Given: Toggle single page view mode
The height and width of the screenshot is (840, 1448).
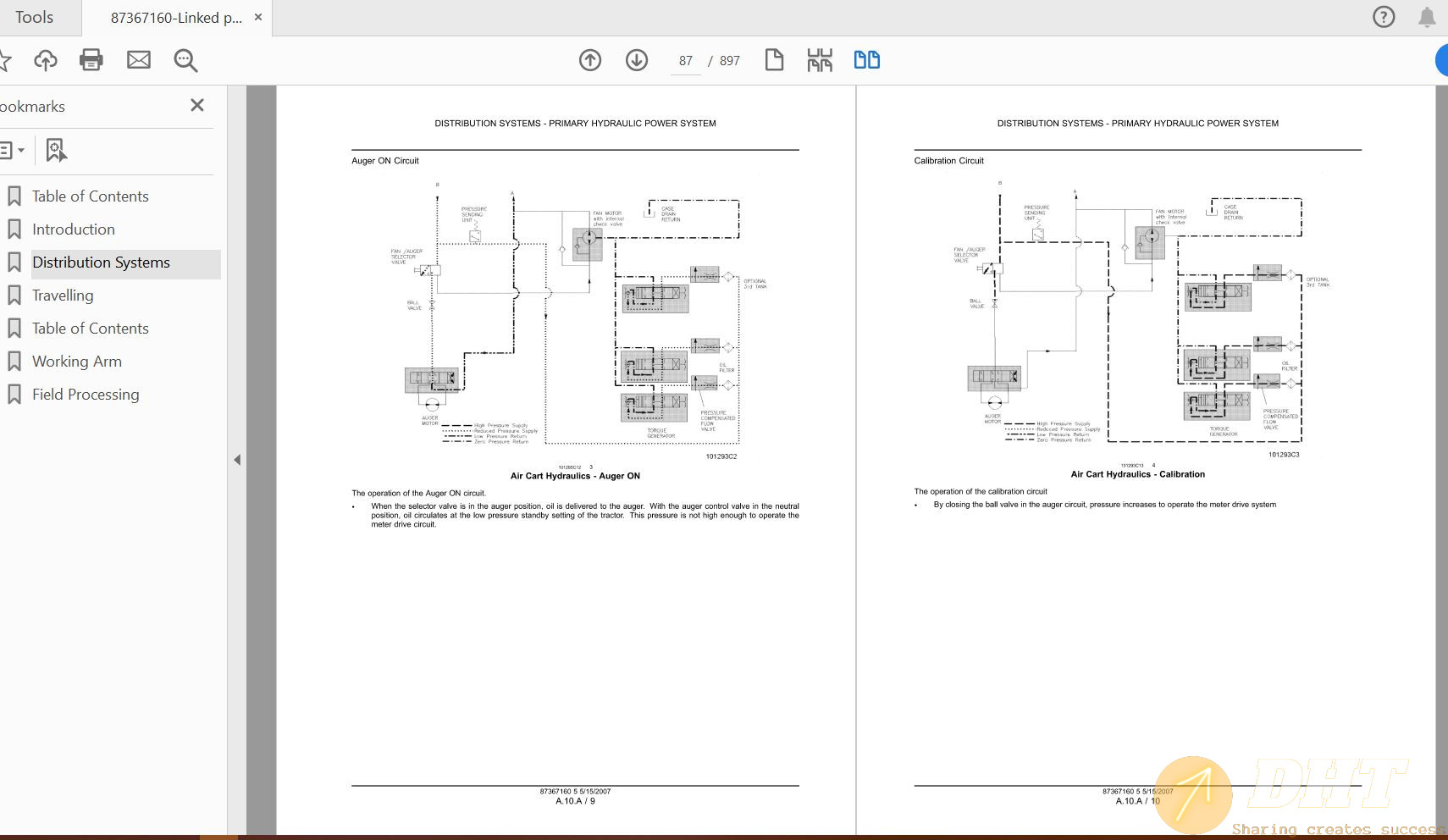Looking at the screenshot, I should pos(774,60).
